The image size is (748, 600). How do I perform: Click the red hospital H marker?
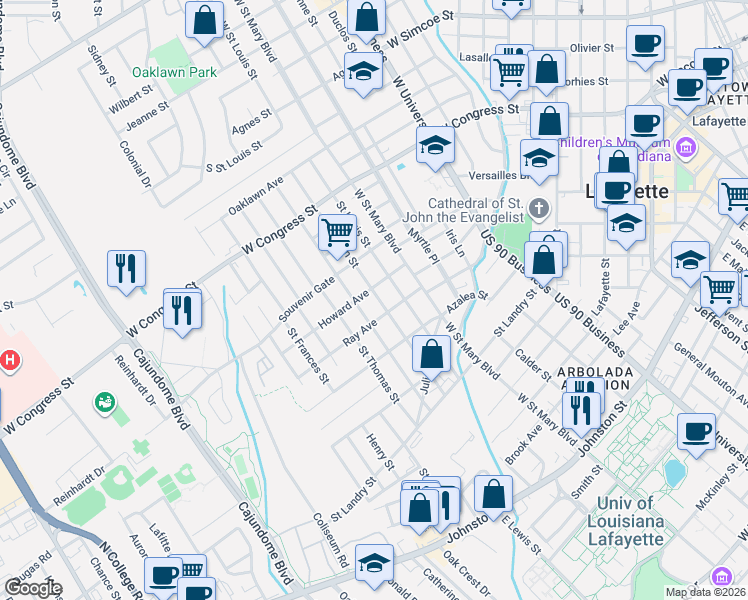click(10, 360)
